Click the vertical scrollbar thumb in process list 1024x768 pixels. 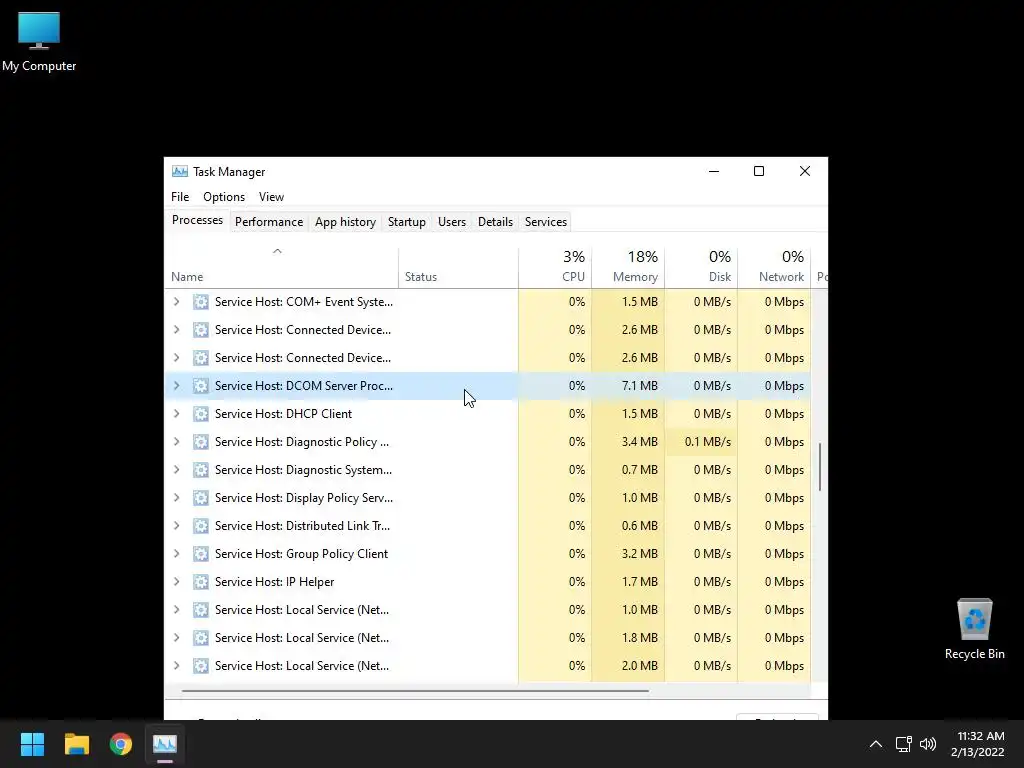point(820,466)
